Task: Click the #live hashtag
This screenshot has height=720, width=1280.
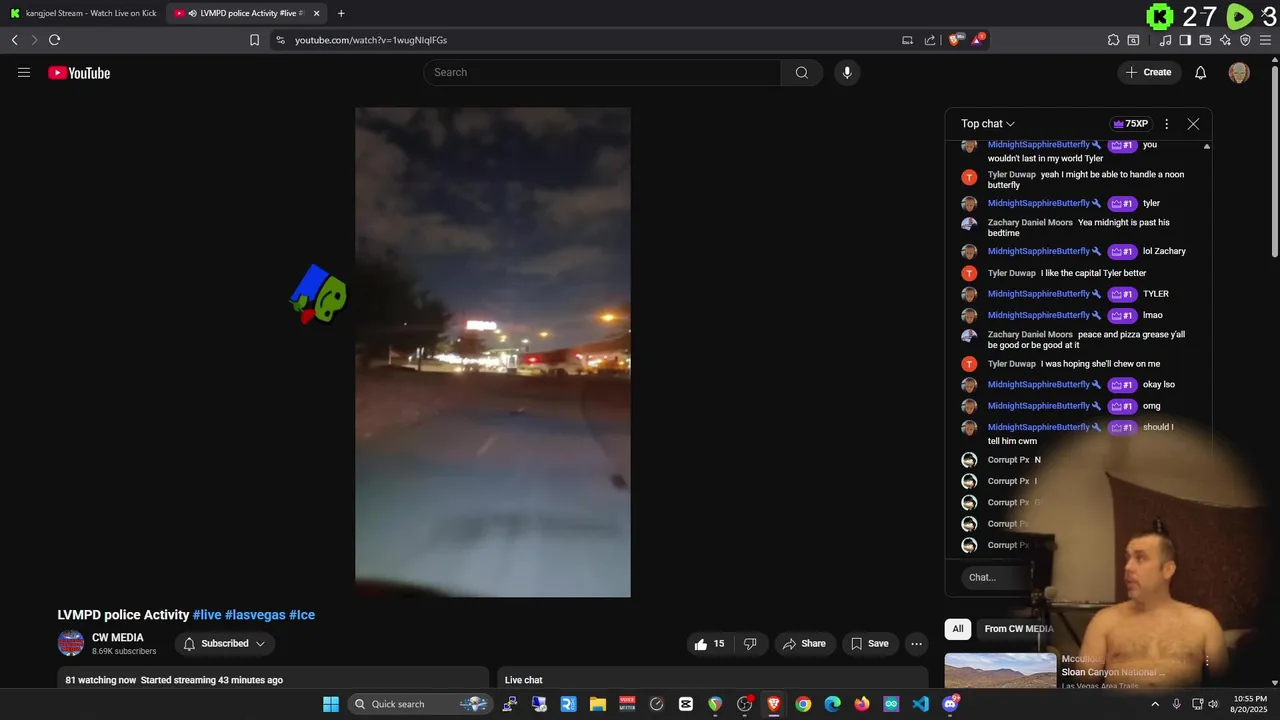Action: (207, 615)
